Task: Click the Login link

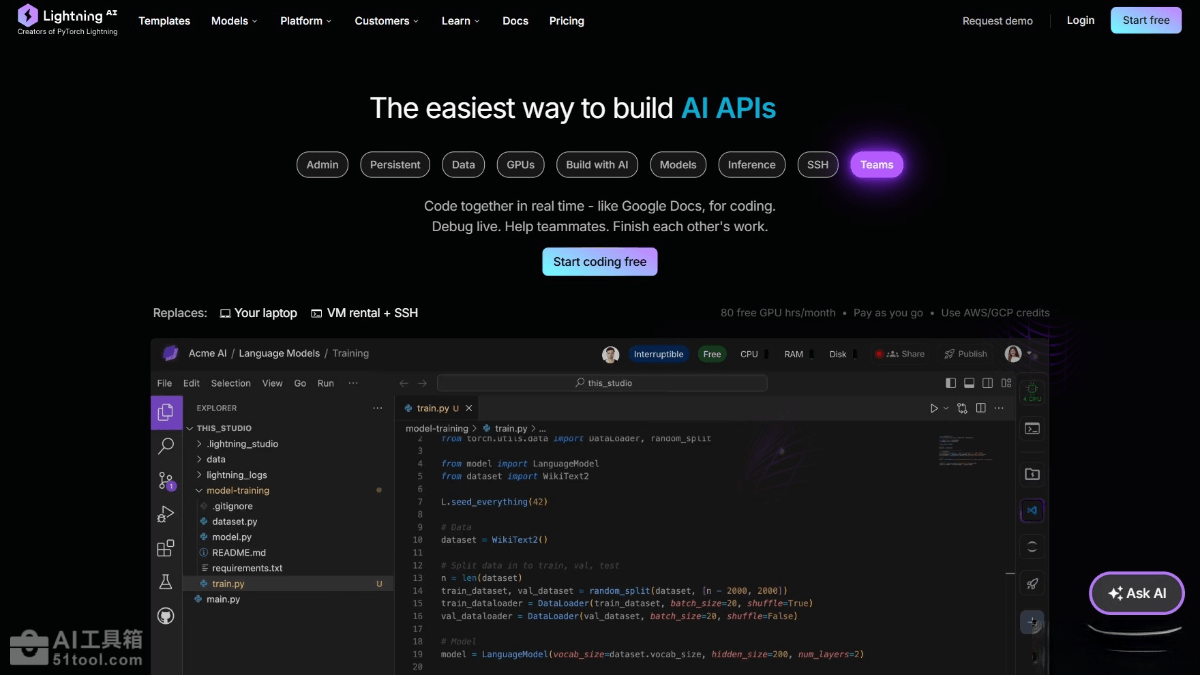Action: click(x=1080, y=20)
